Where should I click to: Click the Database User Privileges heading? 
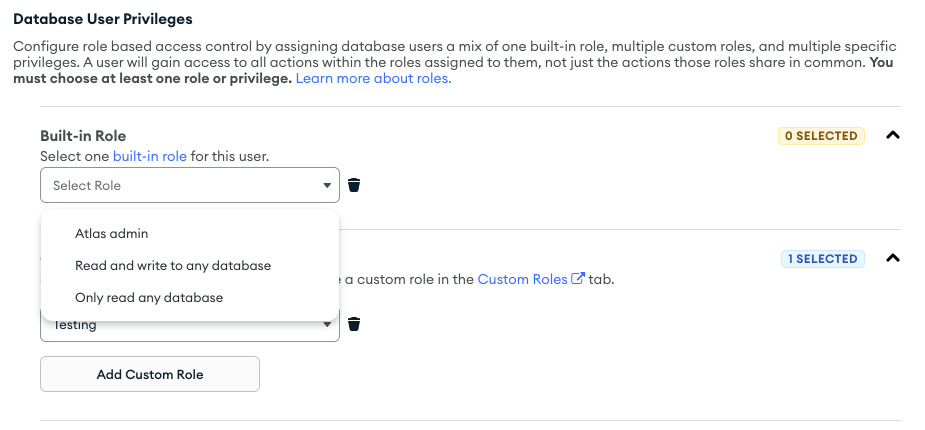(x=102, y=19)
